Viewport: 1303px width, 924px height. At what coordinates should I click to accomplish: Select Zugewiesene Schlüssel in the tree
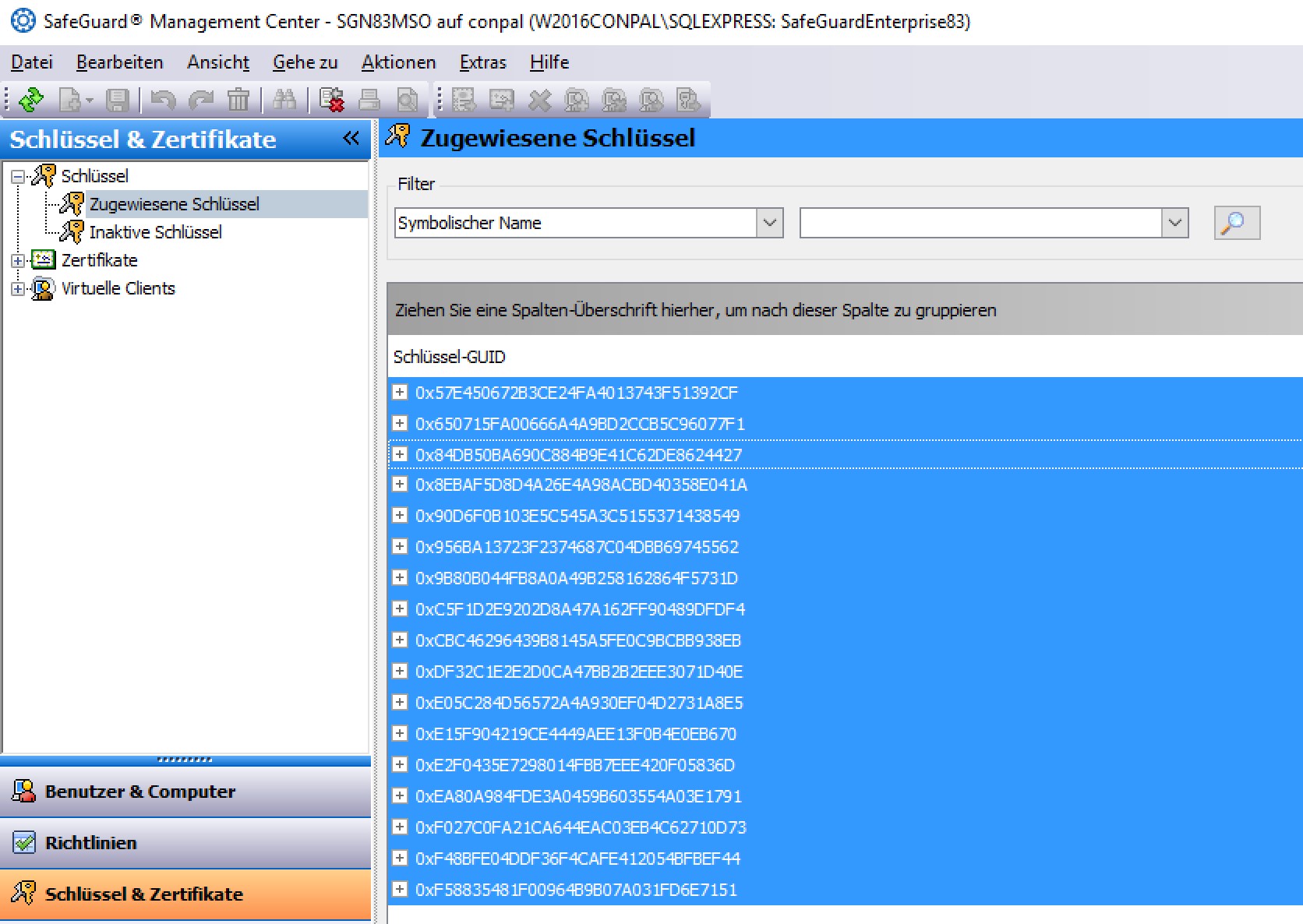(x=175, y=204)
